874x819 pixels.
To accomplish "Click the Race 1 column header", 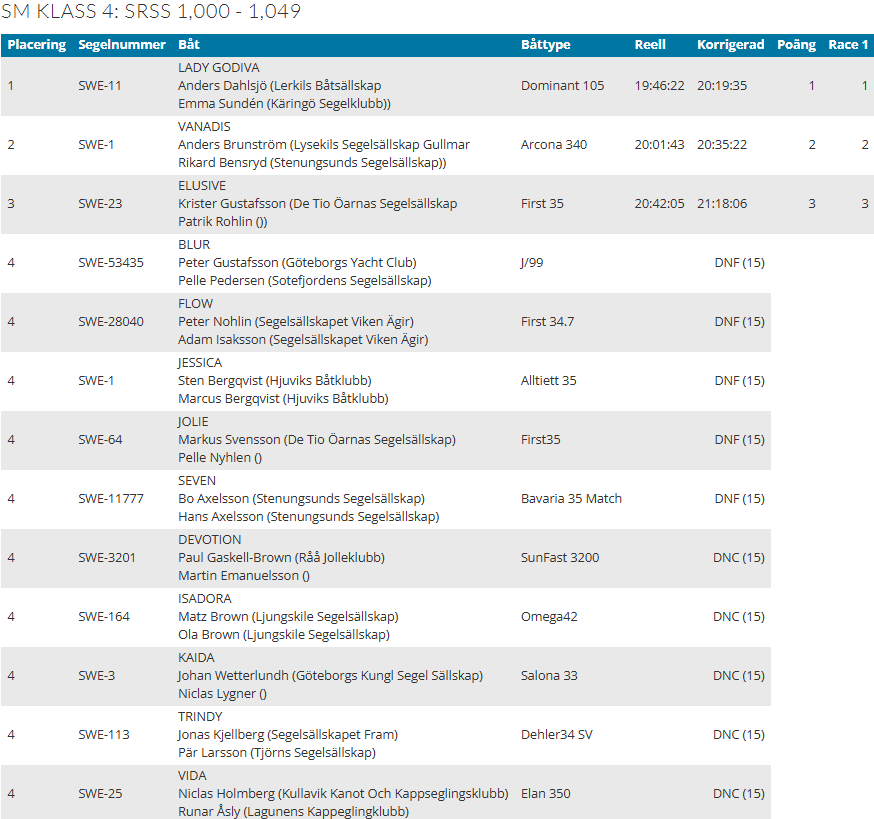I will tap(848, 45).
